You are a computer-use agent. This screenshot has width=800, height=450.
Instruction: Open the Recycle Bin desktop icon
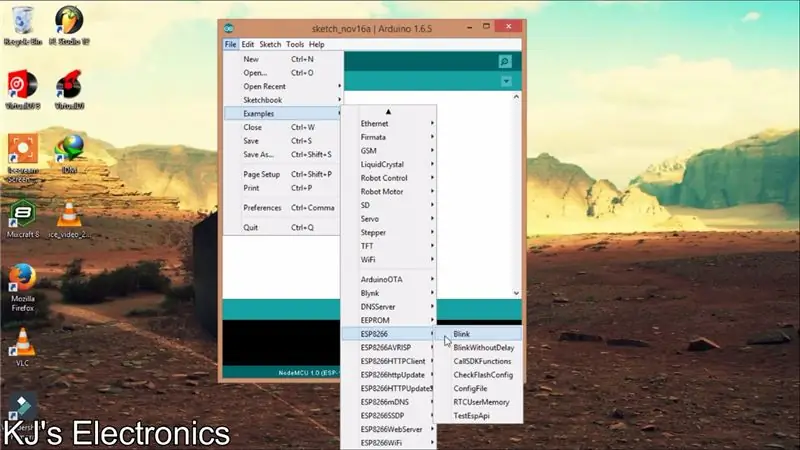pos(22,26)
